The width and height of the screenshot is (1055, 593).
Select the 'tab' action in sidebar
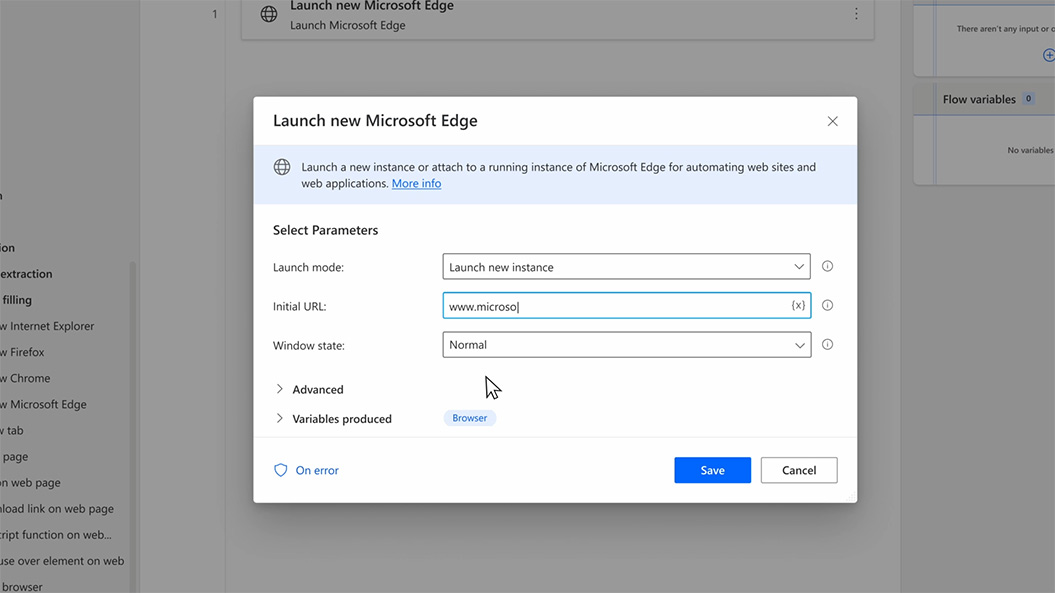pyautogui.click(x=11, y=431)
